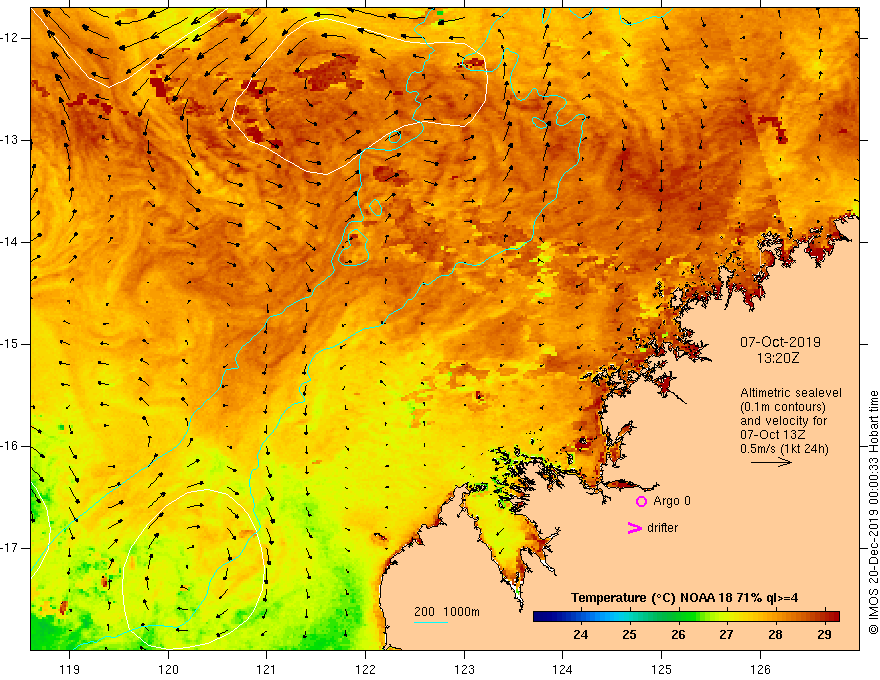
Task: Click the '13:20Z' time label
Action: (777, 358)
